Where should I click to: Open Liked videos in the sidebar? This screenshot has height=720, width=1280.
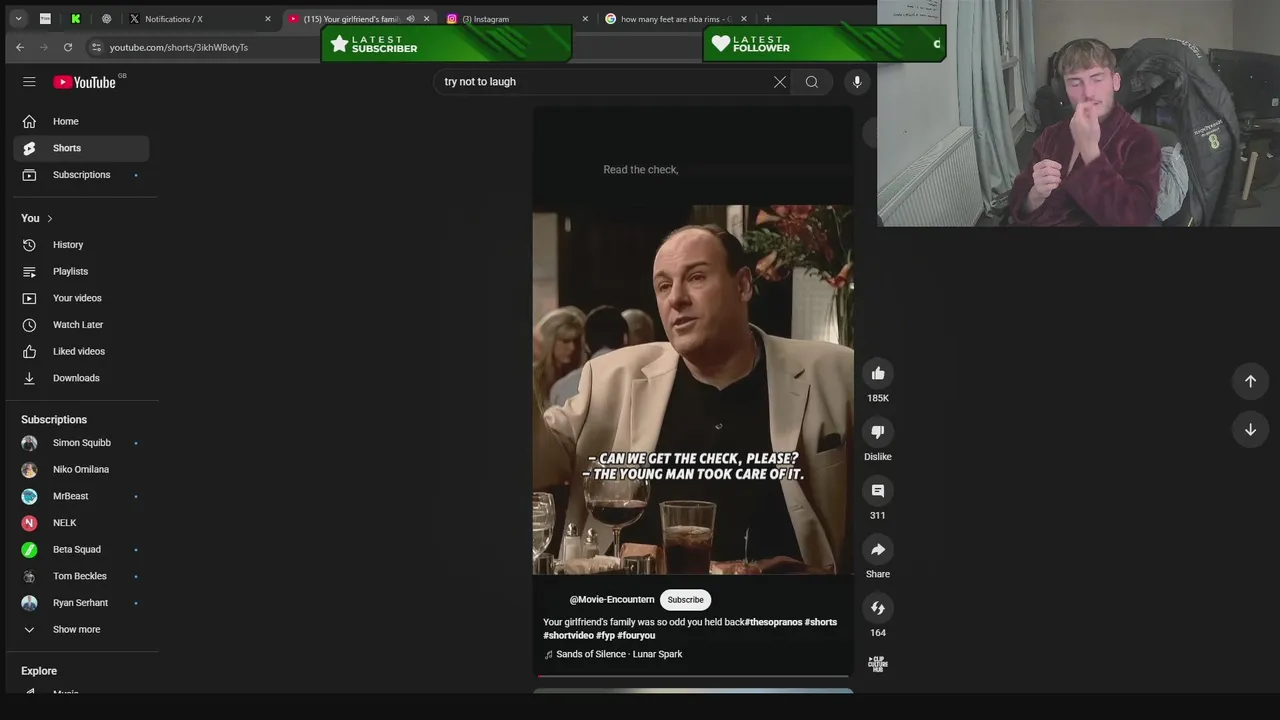click(81, 352)
